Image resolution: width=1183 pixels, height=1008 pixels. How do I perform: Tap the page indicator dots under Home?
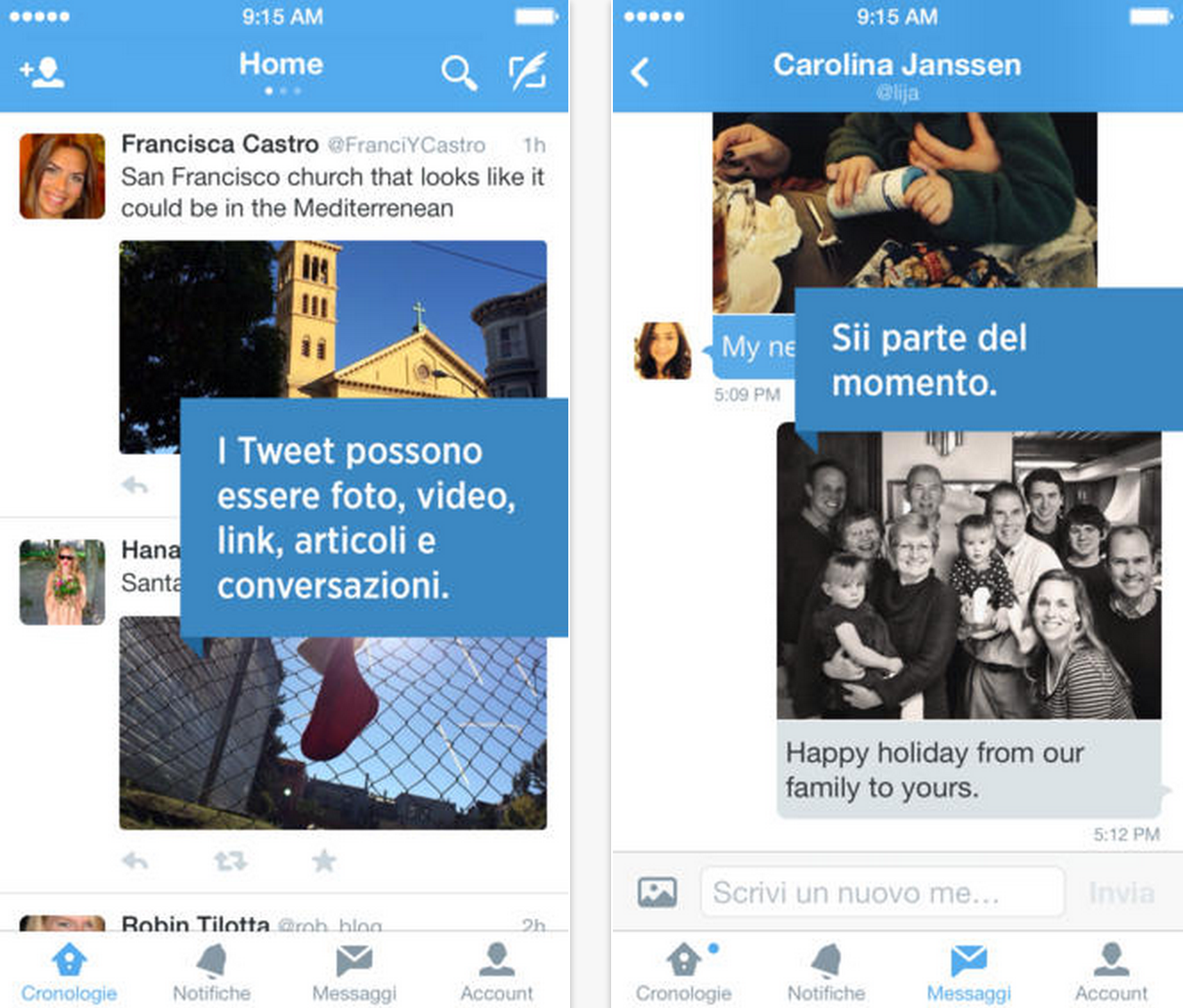tap(282, 91)
